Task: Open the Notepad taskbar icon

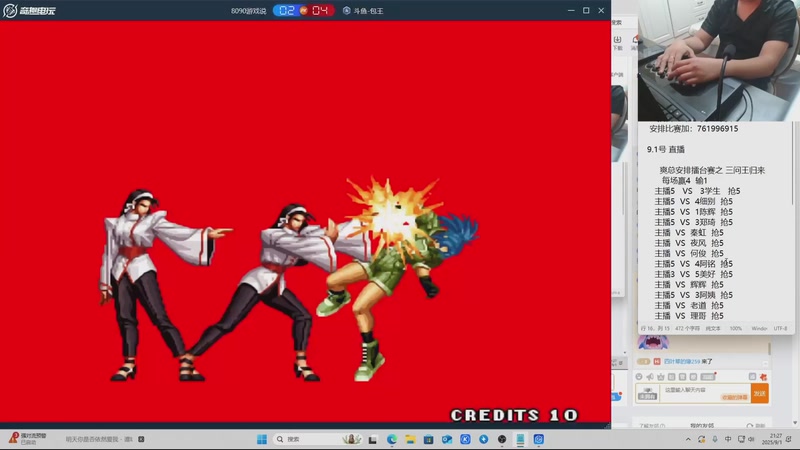Action: click(x=520, y=439)
